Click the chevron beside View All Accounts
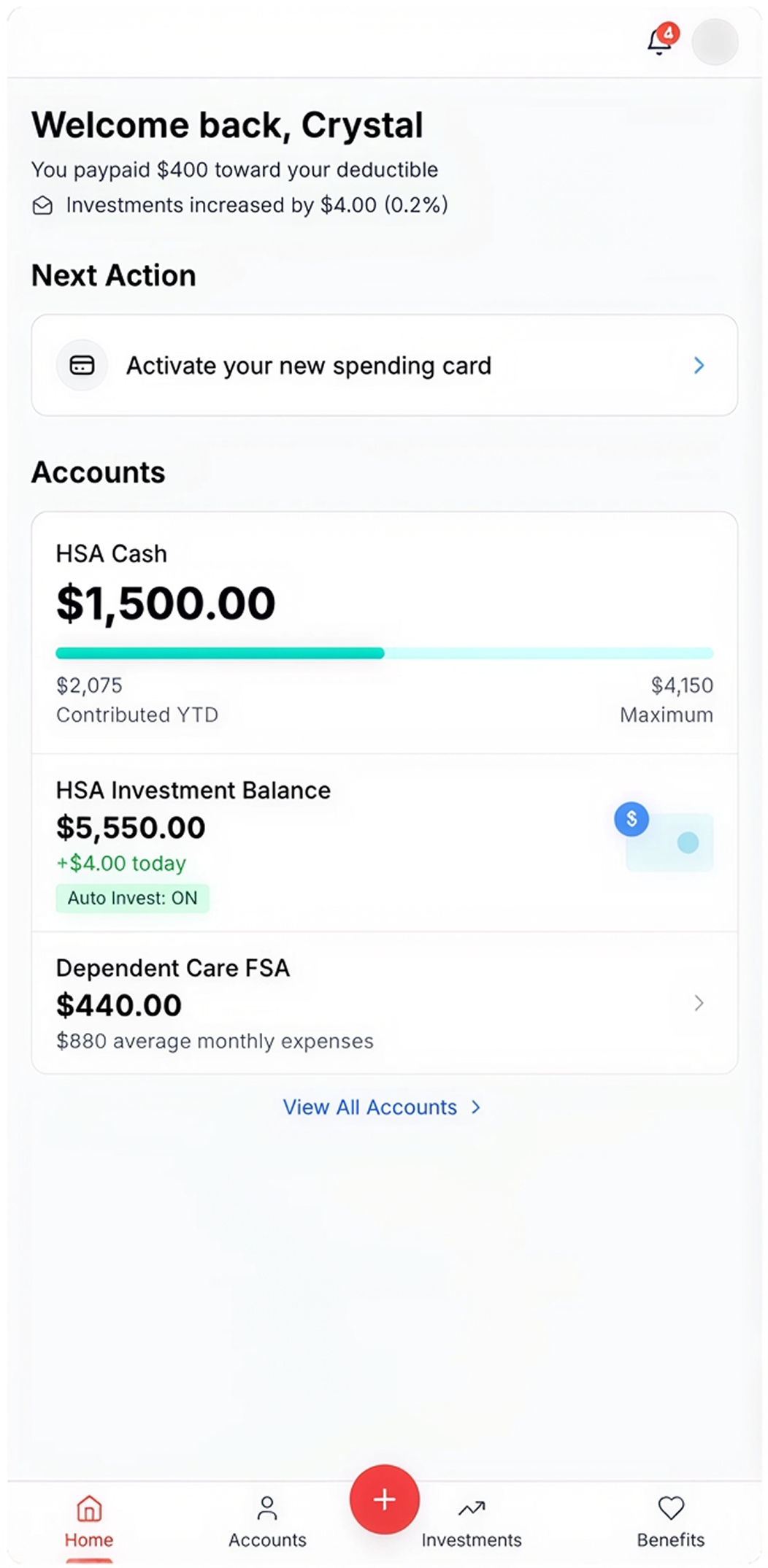The image size is (768, 1568). click(x=476, y=1107)
